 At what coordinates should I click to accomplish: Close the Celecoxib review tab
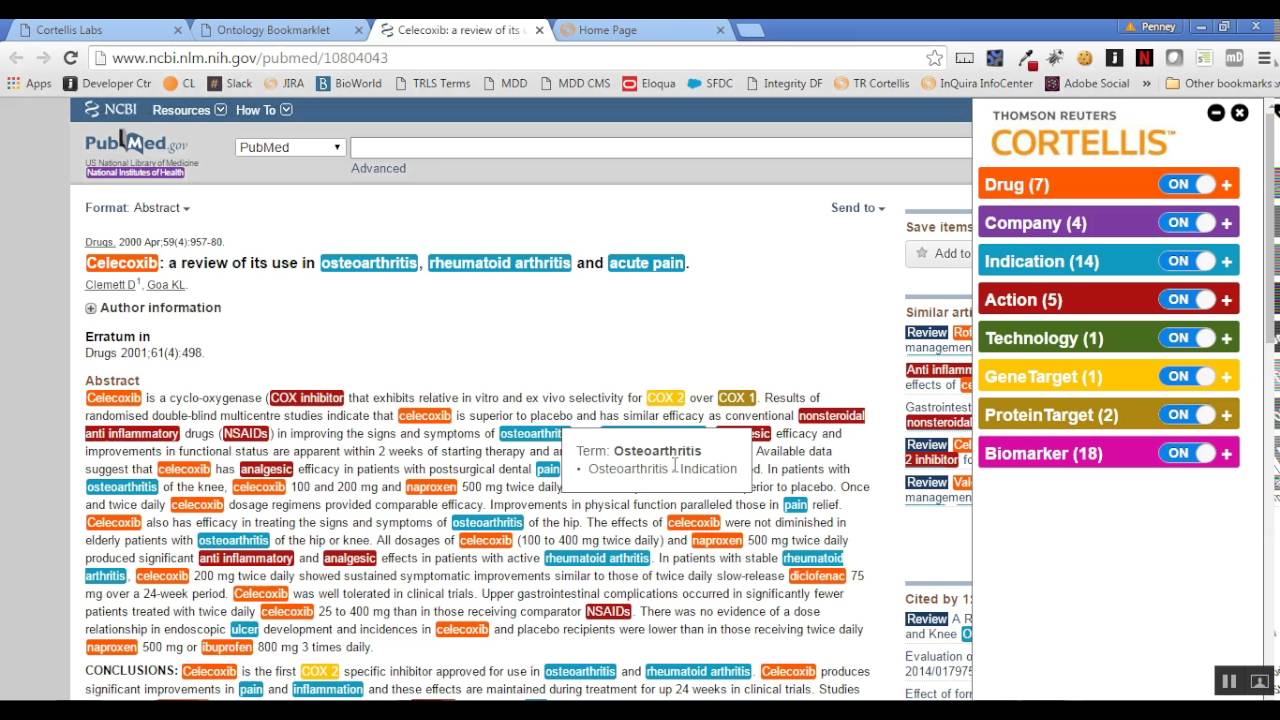coord(539,30)
